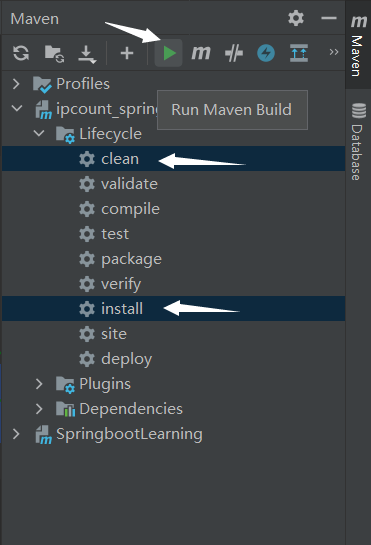371x545 pixels.
Task: Open the Database side tab
Action: (x=358, y=141)
